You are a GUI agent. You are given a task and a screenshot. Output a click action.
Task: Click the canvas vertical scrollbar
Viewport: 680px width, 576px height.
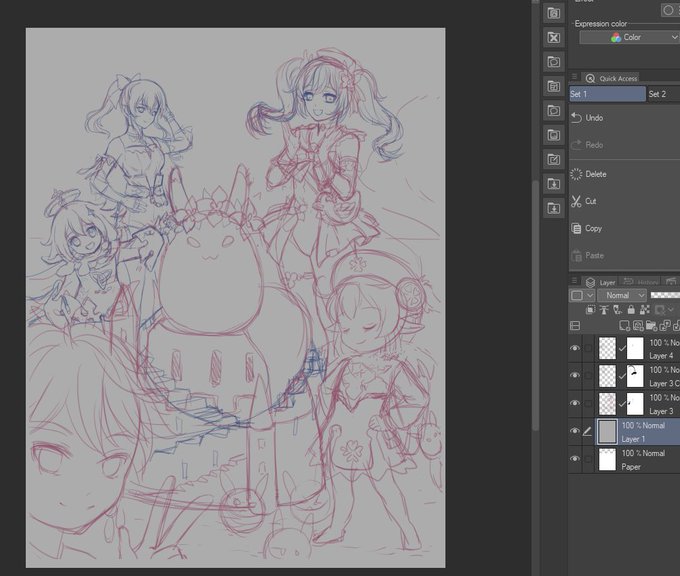tap(536, 304)
